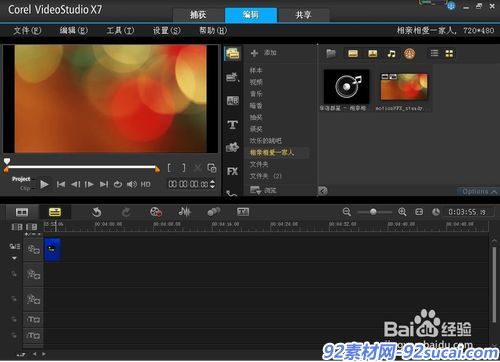Select the motionFX_steady video thumbnail
The image size is (500, 362).
coord(404,87)
